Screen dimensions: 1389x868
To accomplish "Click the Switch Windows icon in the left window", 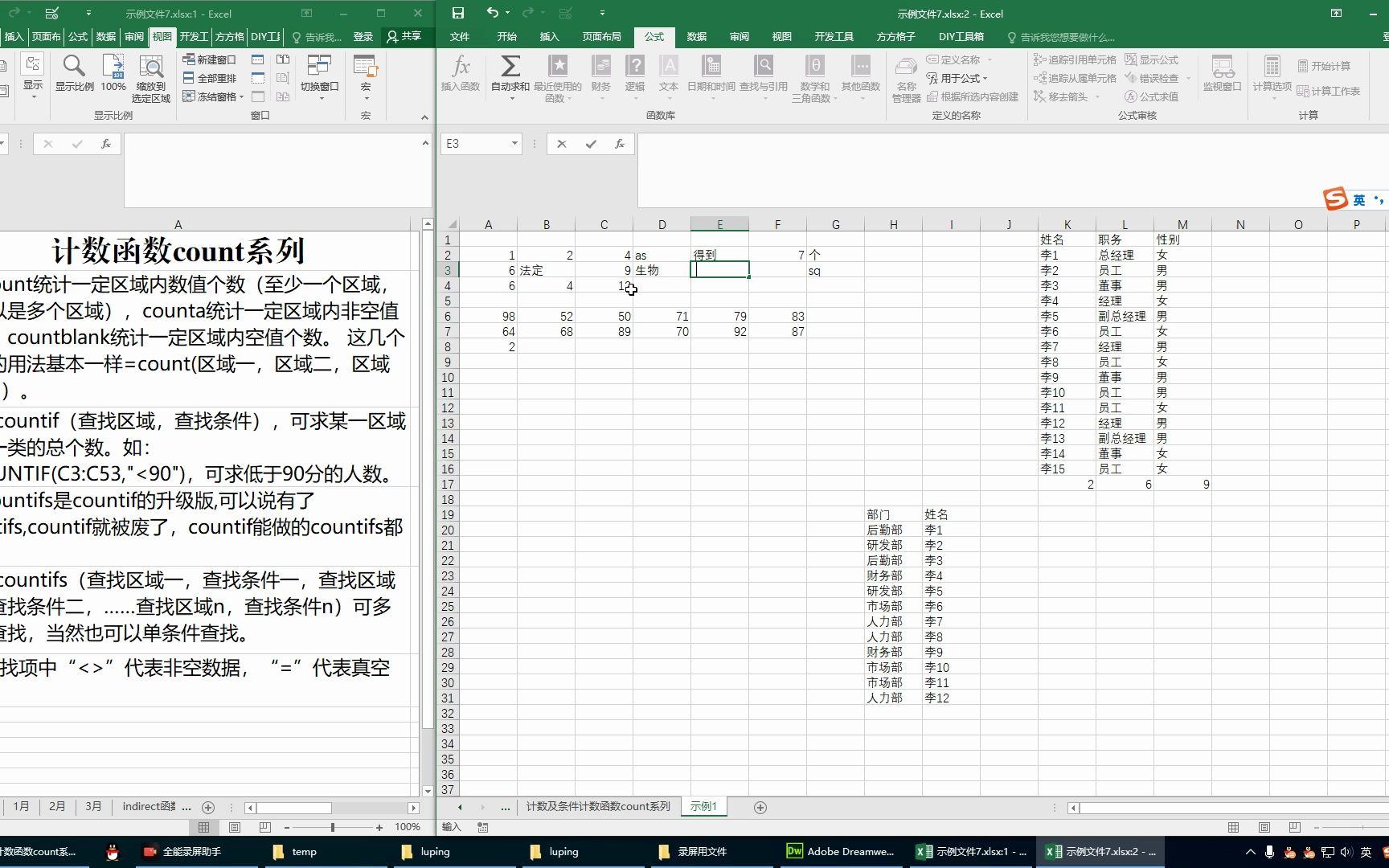I will tap(319, 66).
